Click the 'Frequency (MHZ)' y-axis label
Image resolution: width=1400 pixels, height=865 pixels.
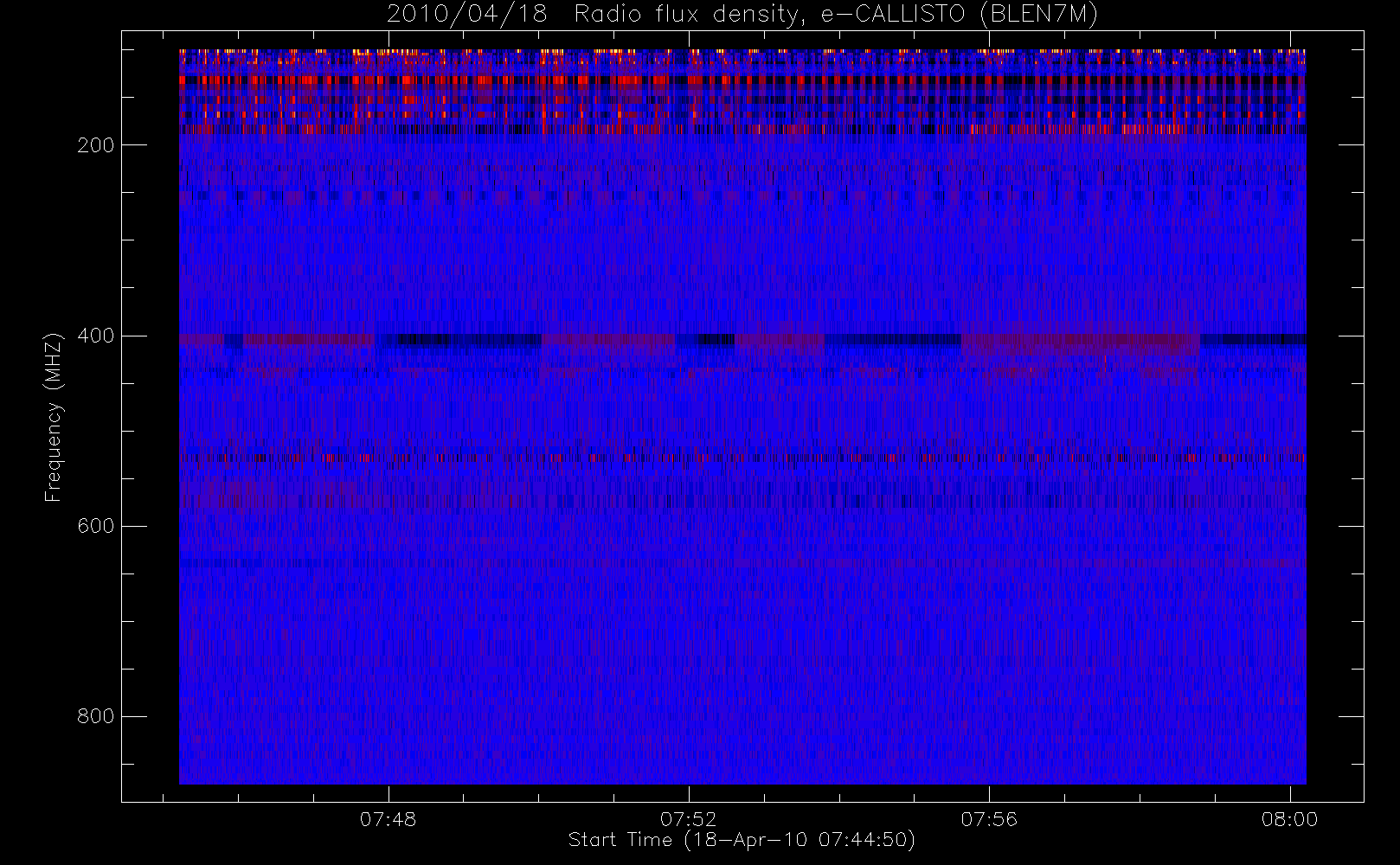coord(54,417)
